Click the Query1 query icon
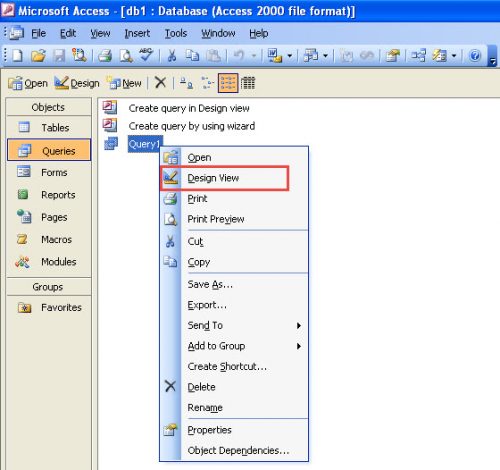Screen dimensions: 500x470 pos(111,144)
